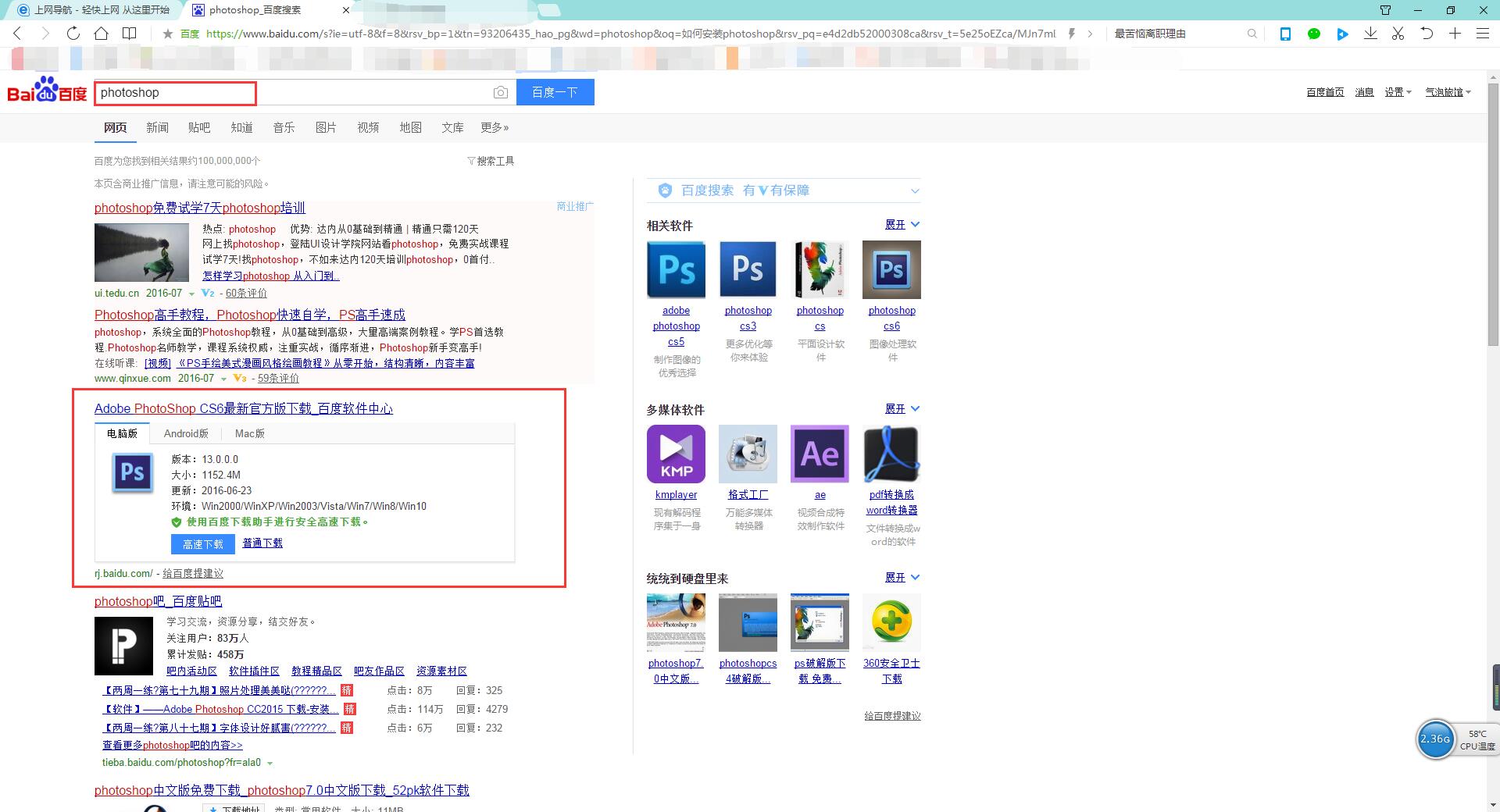The image size is (1500, 812).
Task: Open the 气泡旅馆 account dropdown
Action: 1448,92
